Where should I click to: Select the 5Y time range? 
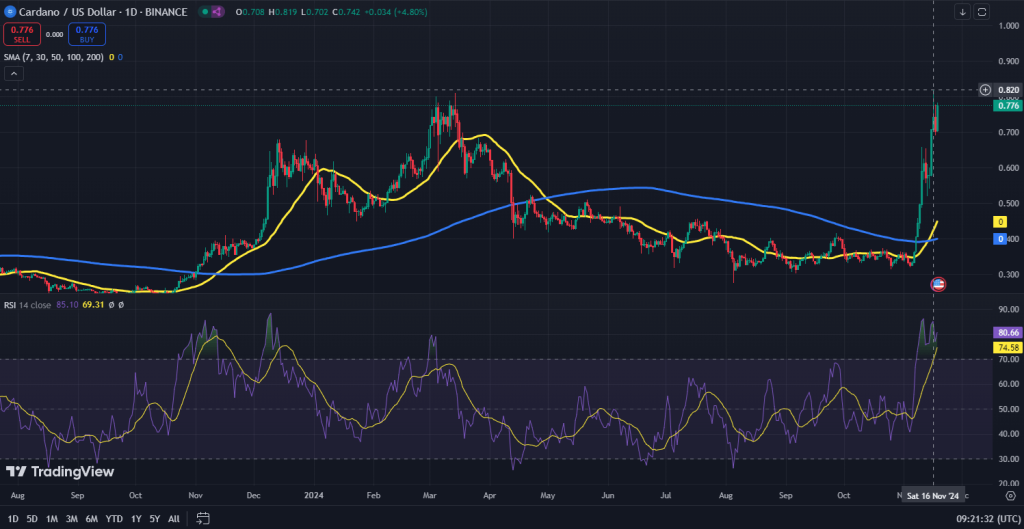coord(155,519)
